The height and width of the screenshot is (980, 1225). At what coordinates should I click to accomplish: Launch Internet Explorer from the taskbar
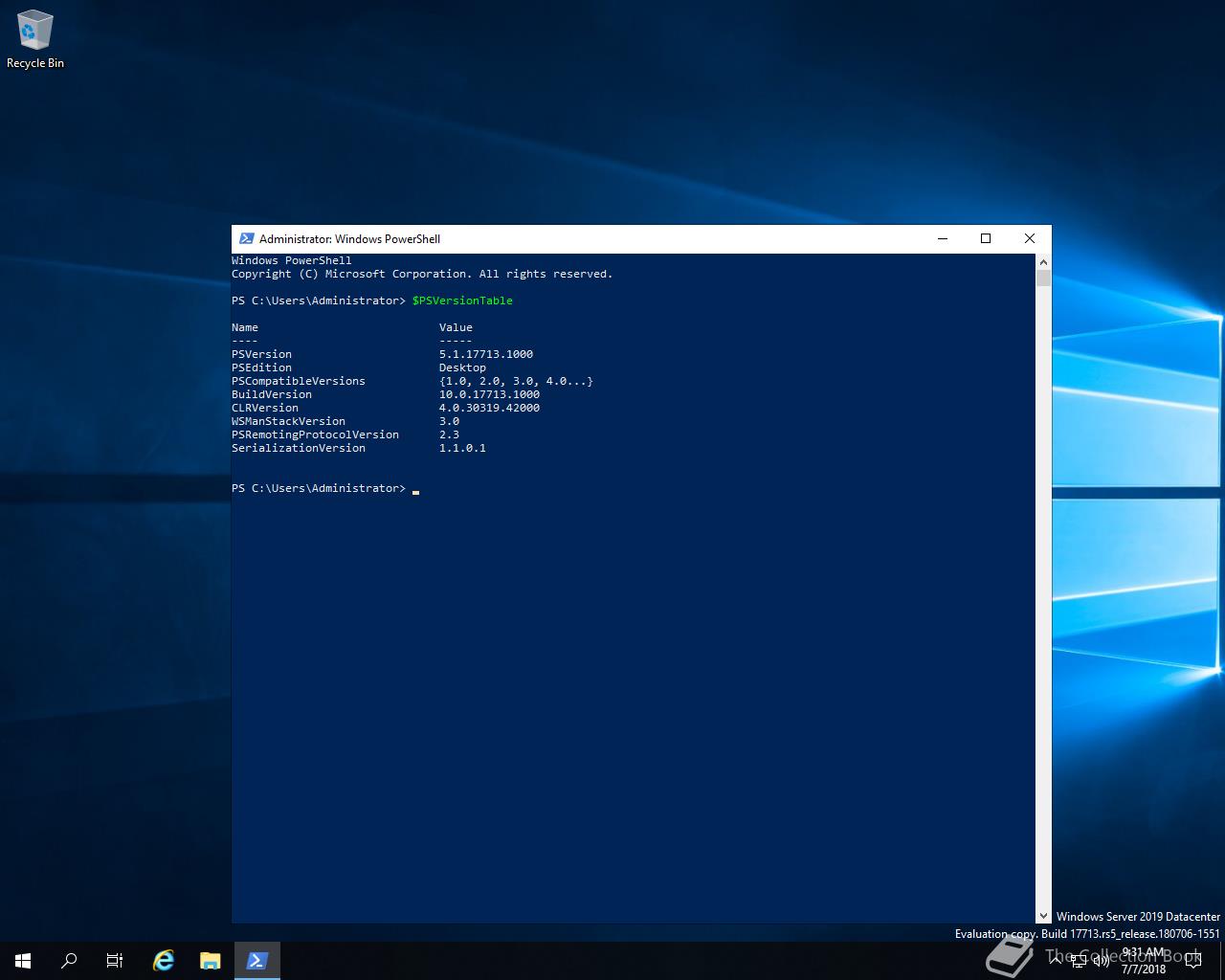coord(164,961)
